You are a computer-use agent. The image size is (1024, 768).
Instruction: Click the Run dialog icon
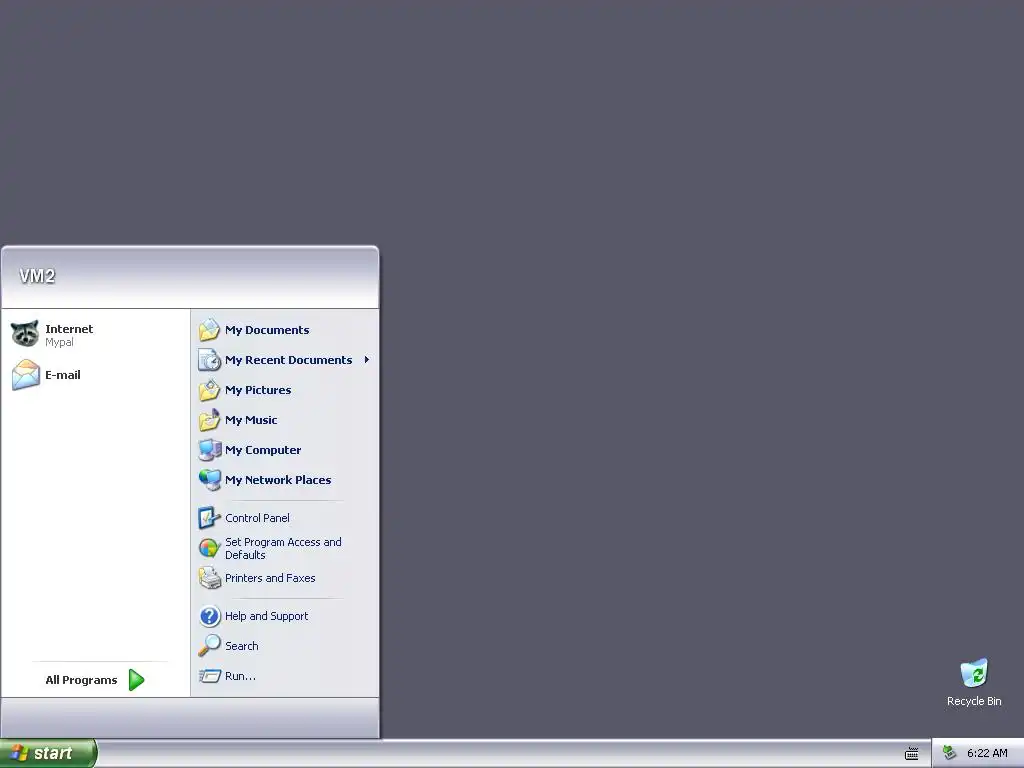210,676
